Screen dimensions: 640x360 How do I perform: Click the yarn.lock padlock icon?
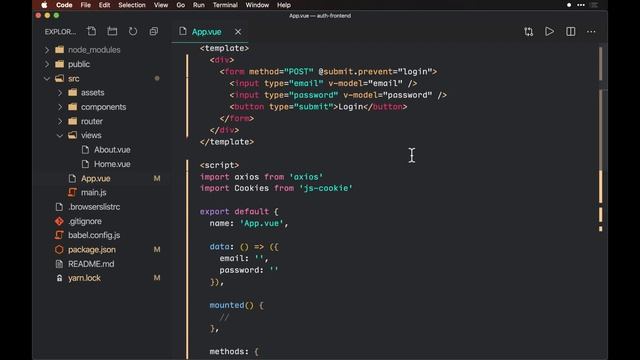[59, 278]
